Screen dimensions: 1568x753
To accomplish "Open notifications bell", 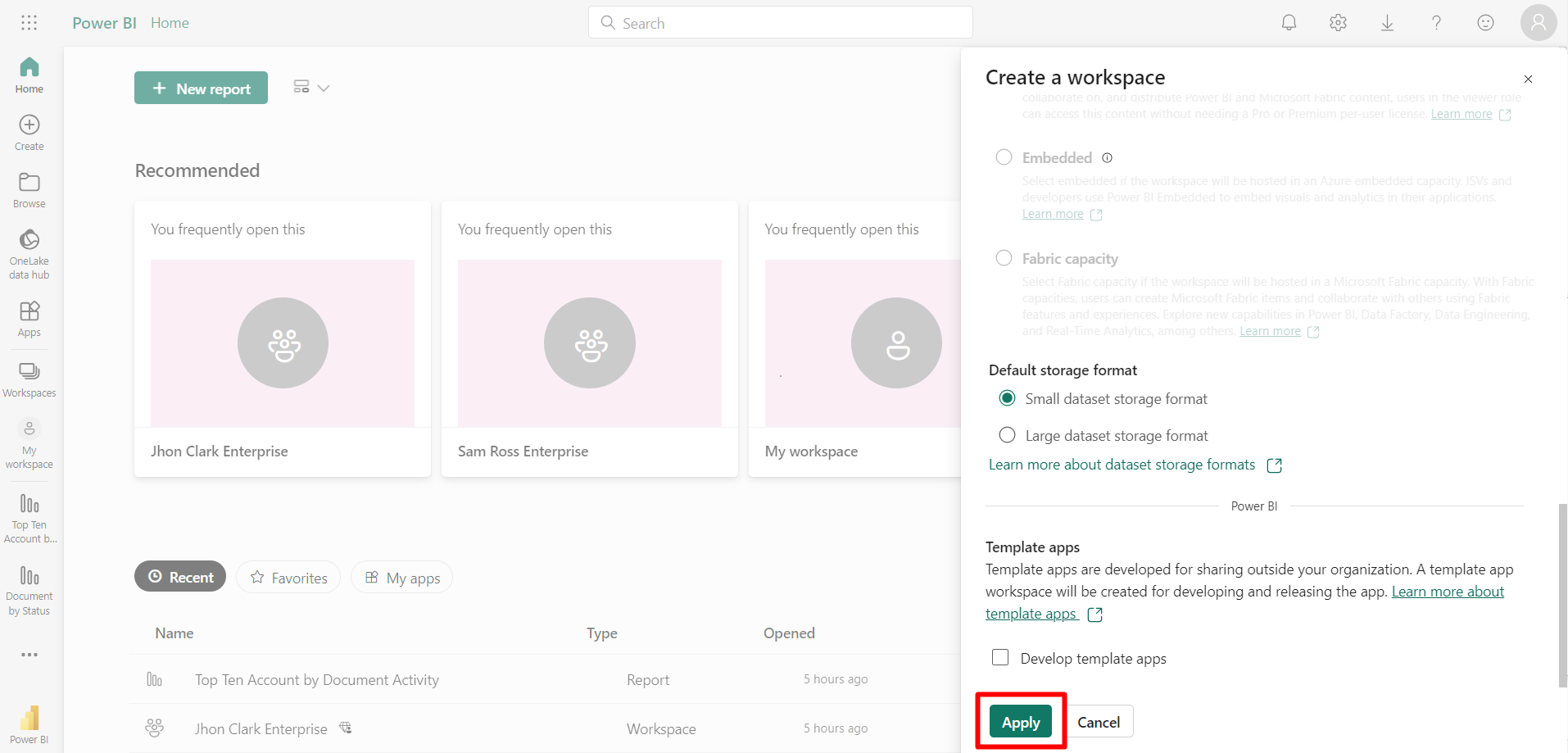I will (1289, 23).
